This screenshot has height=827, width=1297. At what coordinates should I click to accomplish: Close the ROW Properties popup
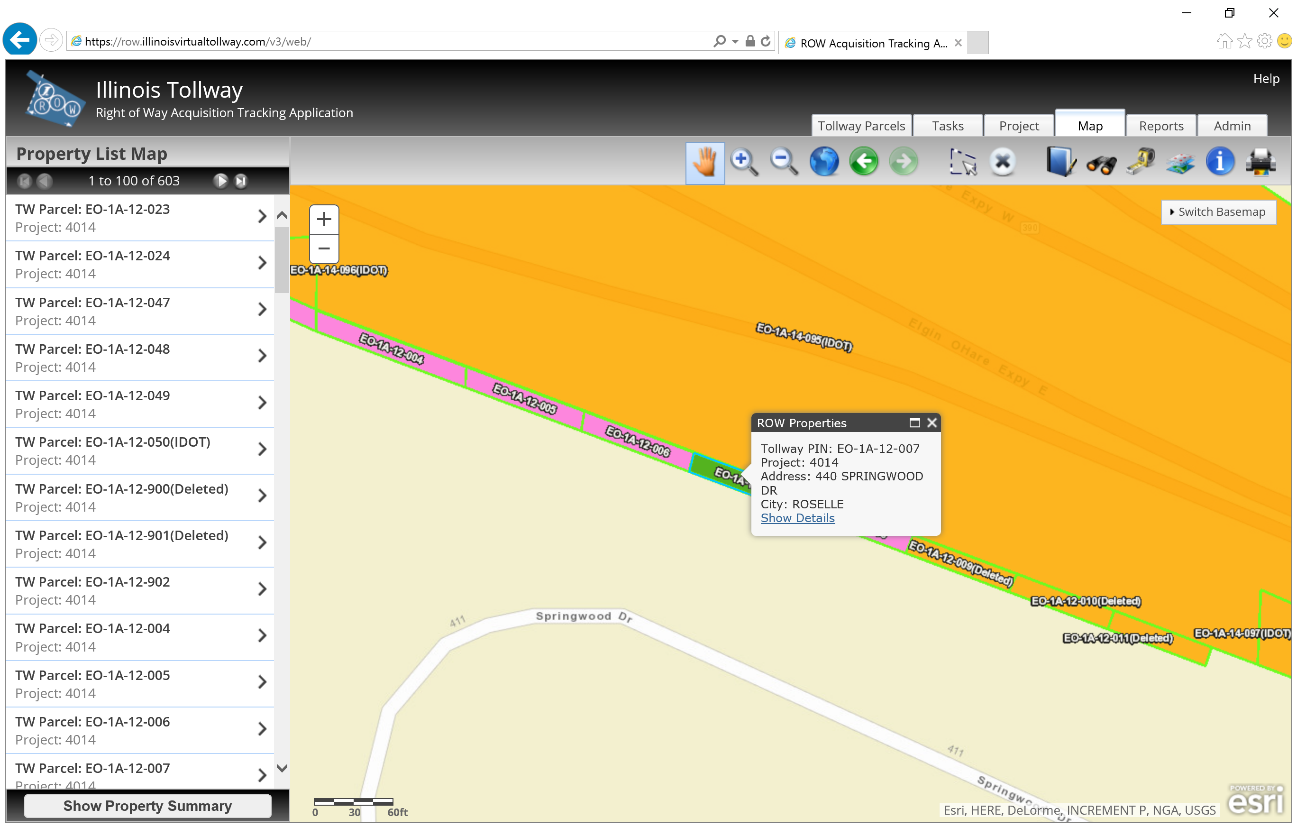click(x=932, y=423)
